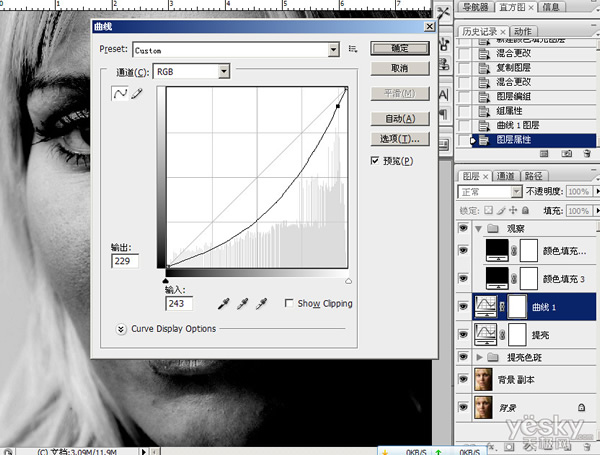The height and width of the screenshot is (455, 600).
Task: Click the 背景 layer lock icon
Action: tap(581, 408)
